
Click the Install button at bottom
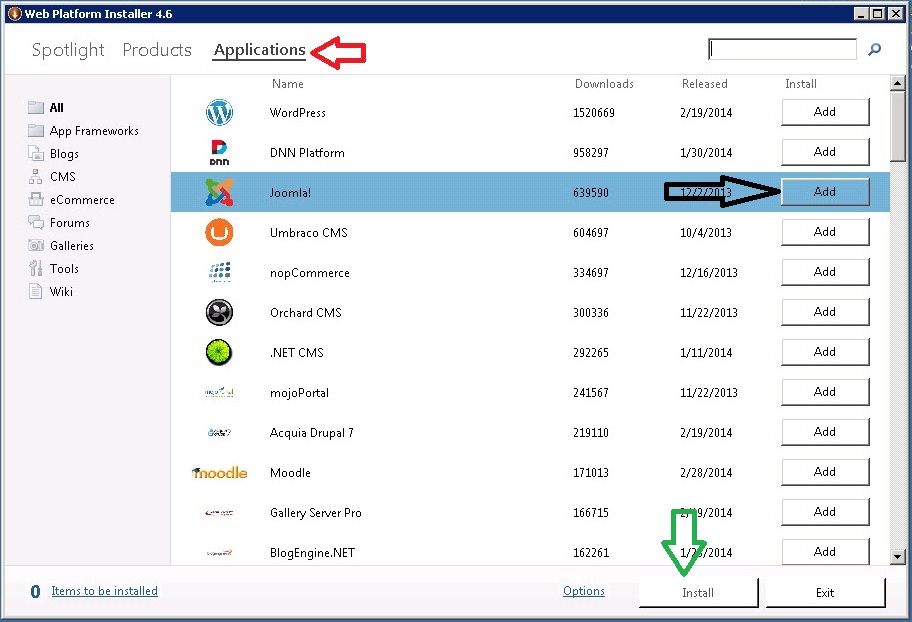tap(698, 592)
